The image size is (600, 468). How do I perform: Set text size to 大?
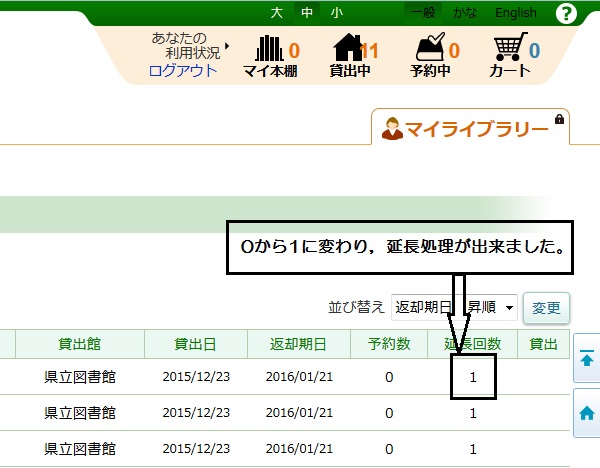coord(277,13)
